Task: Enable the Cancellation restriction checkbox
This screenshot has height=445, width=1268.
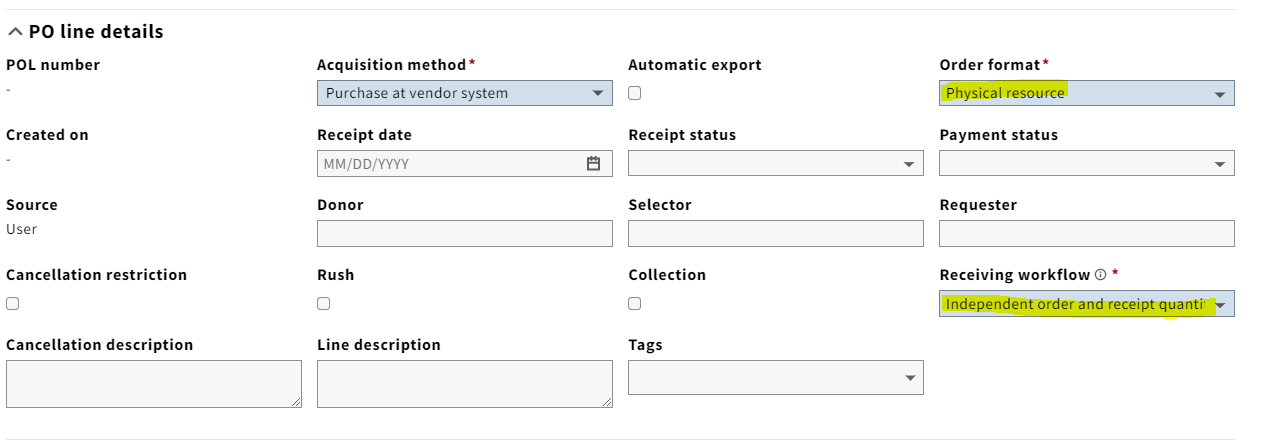Action: (13, 303)
